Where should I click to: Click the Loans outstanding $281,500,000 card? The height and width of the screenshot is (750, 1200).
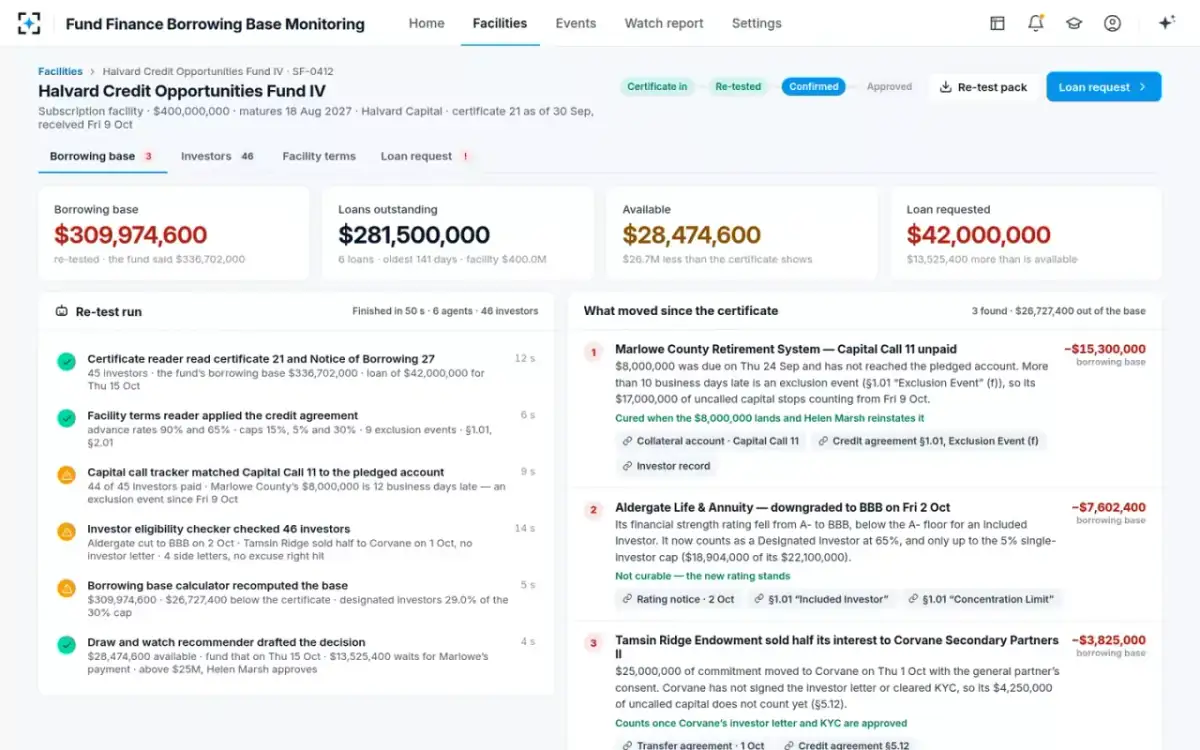458,233
